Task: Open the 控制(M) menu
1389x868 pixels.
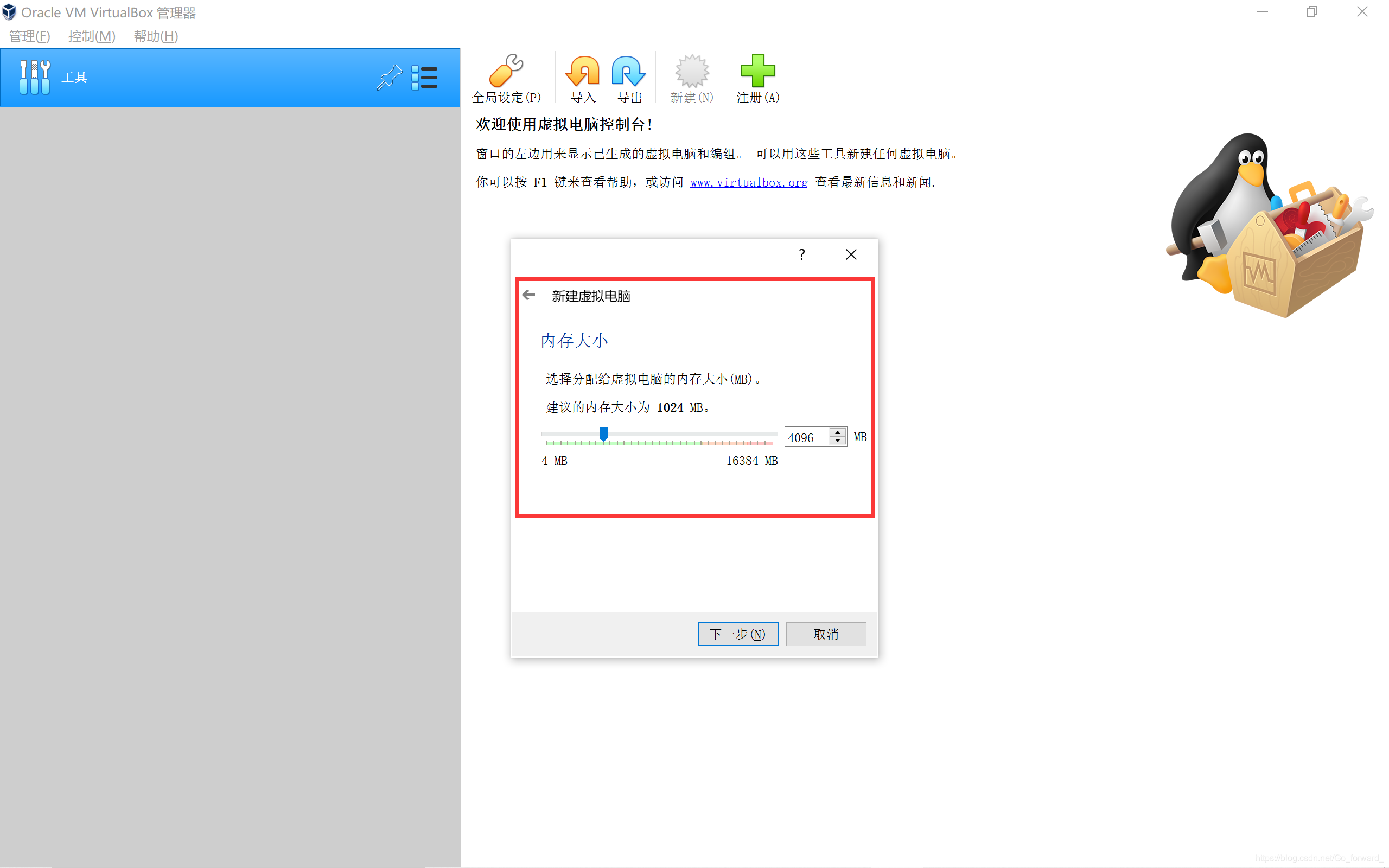Action: (x=92, y=36)
